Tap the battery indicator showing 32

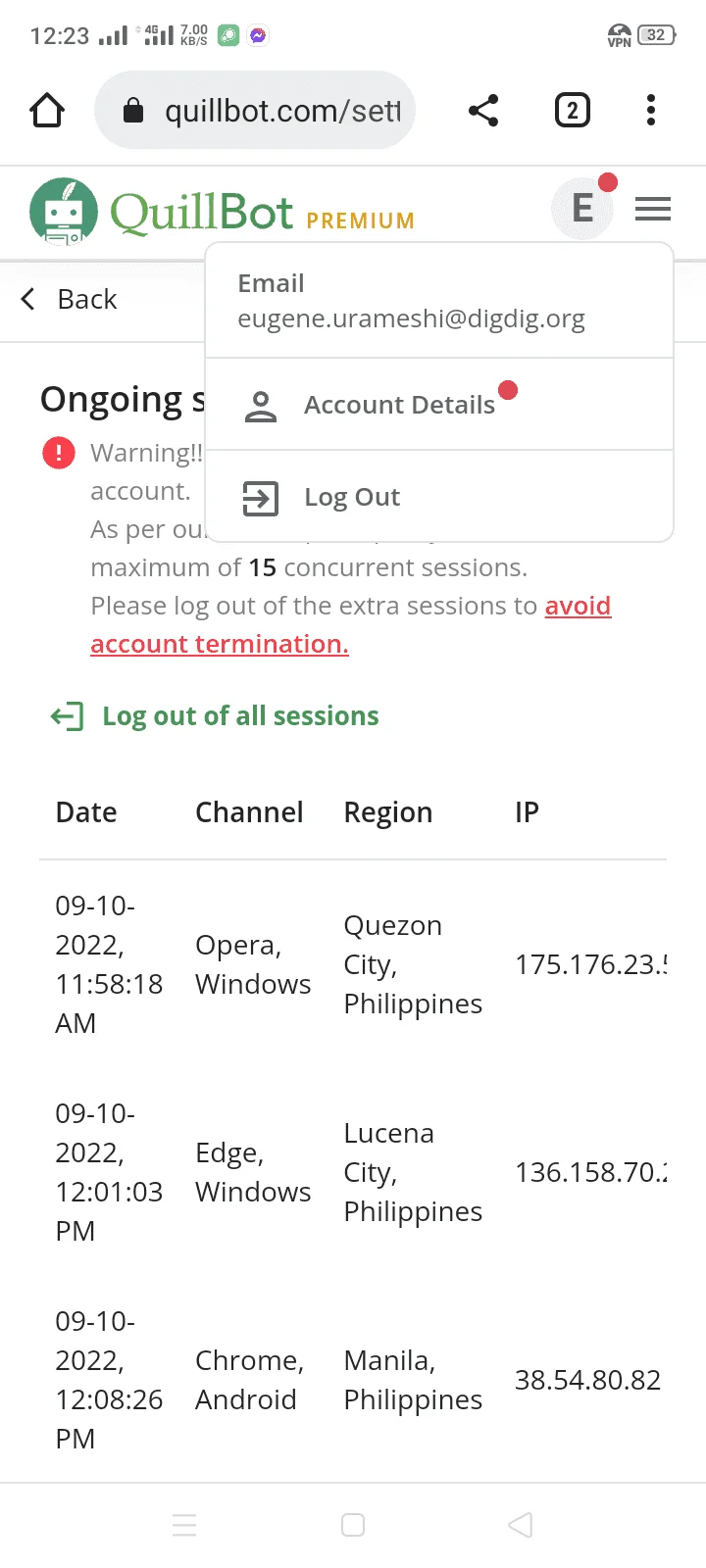(x=657, y=35)
